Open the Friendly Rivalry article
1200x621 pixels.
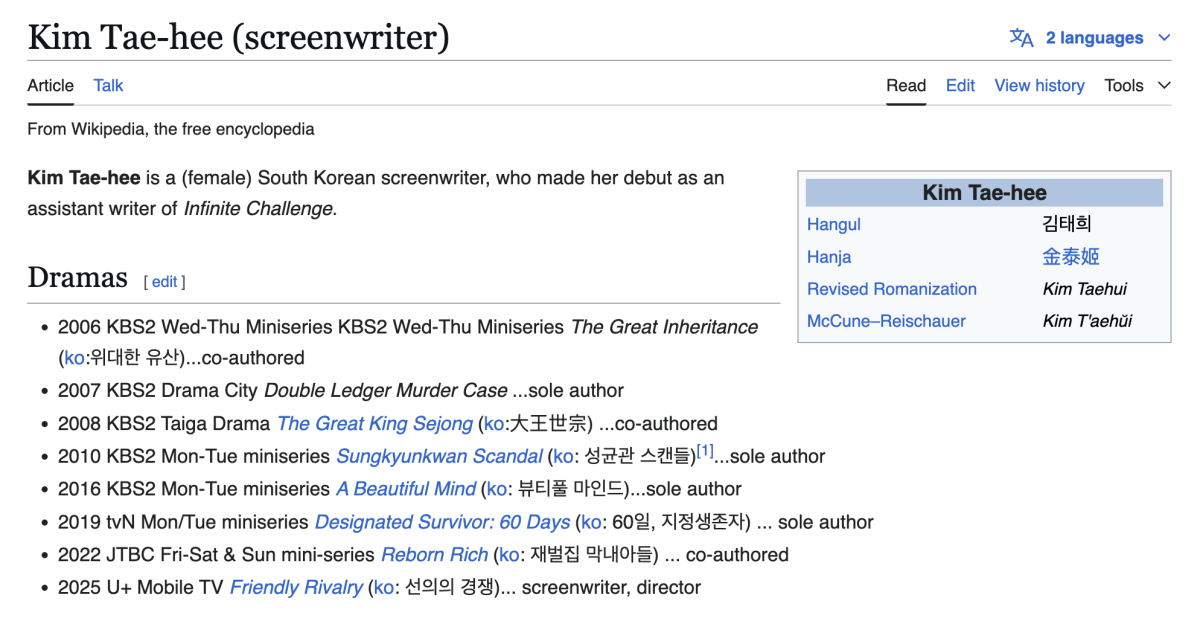[296, 587]
